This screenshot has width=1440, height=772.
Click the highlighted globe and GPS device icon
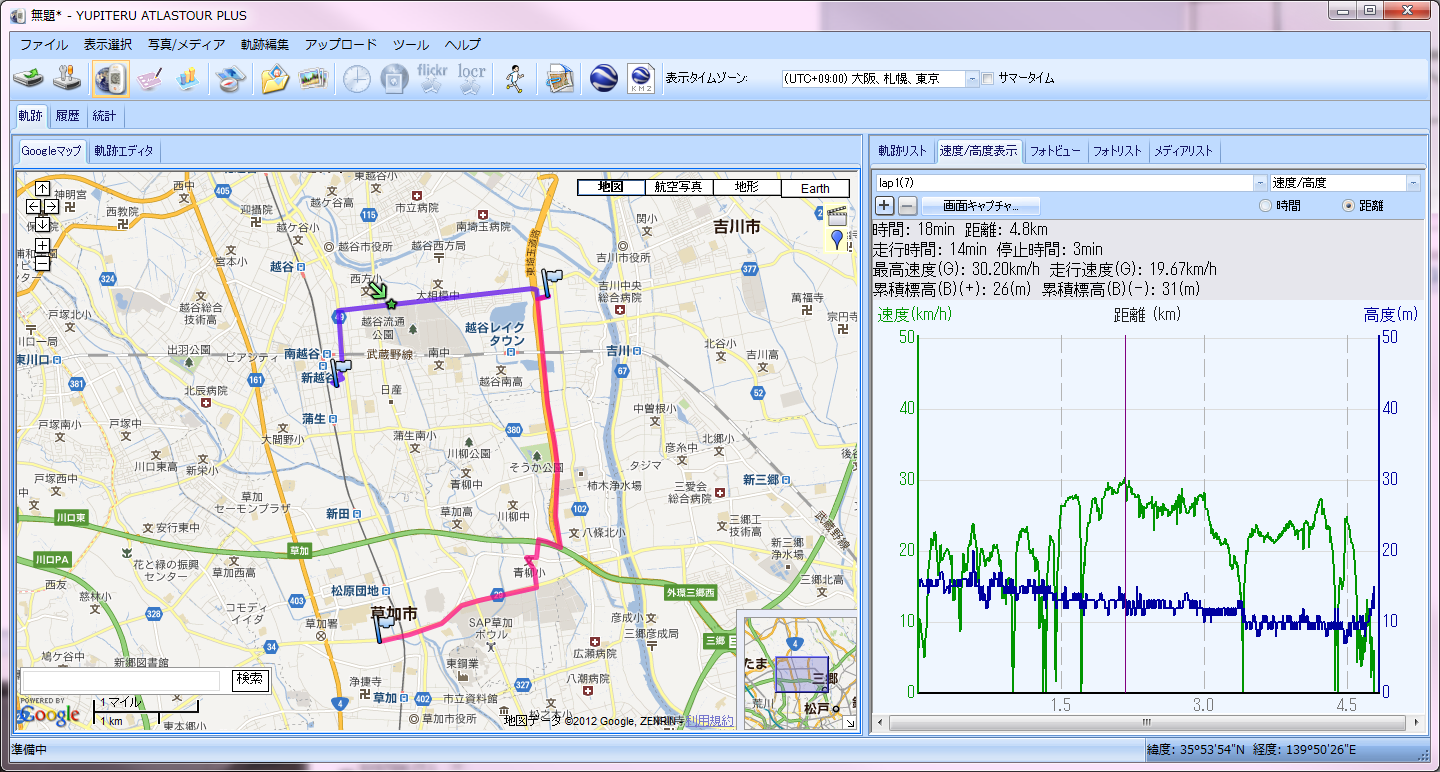click(x=109, y=78)
